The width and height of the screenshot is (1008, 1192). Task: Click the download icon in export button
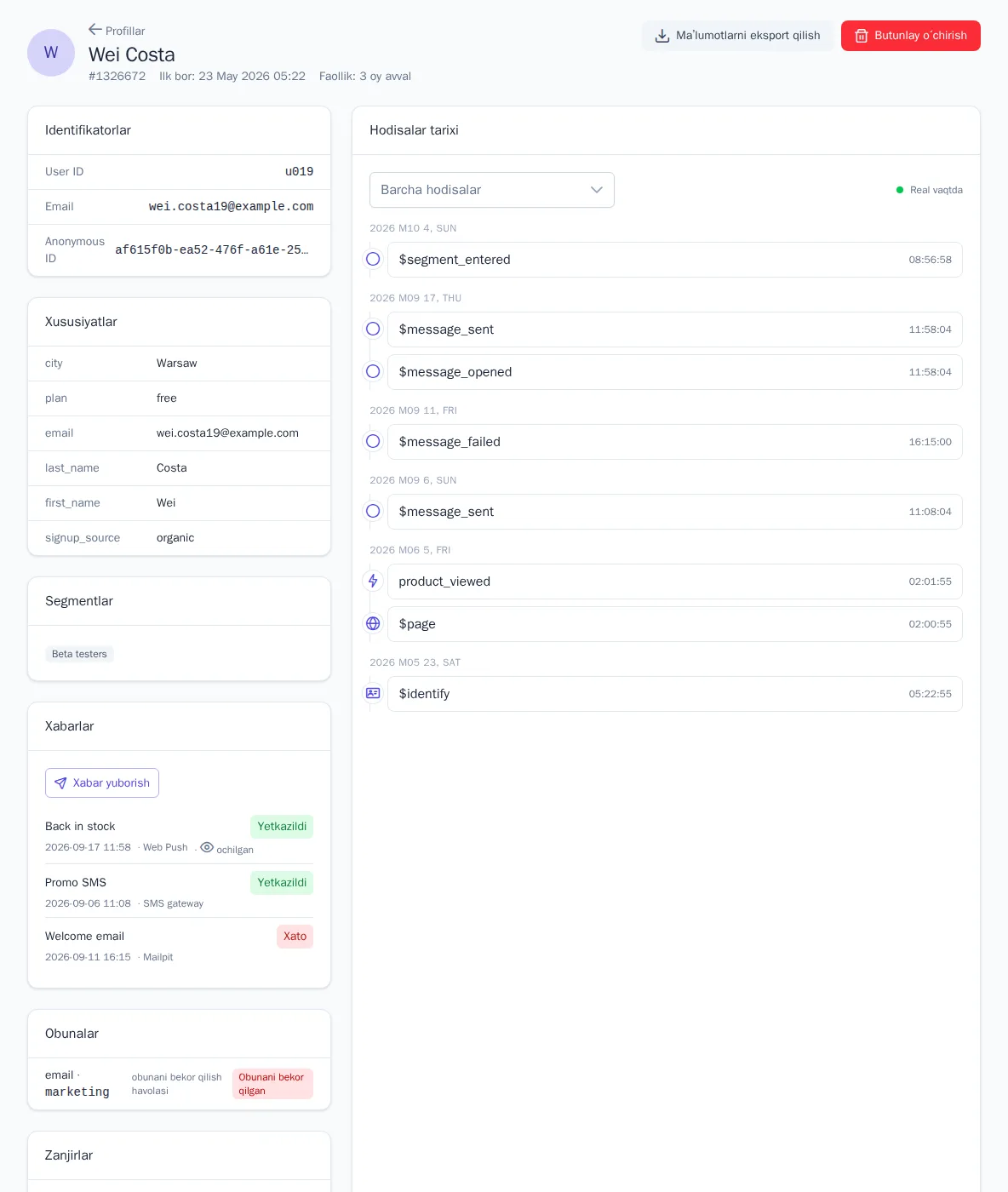point(661,36)
